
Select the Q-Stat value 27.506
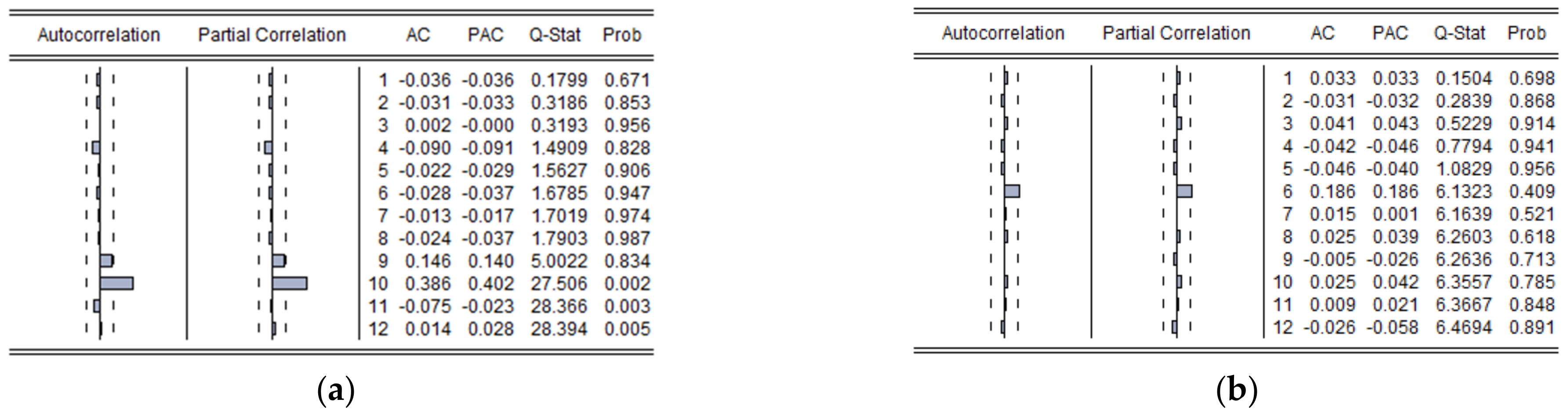click(x=559, y=283)
